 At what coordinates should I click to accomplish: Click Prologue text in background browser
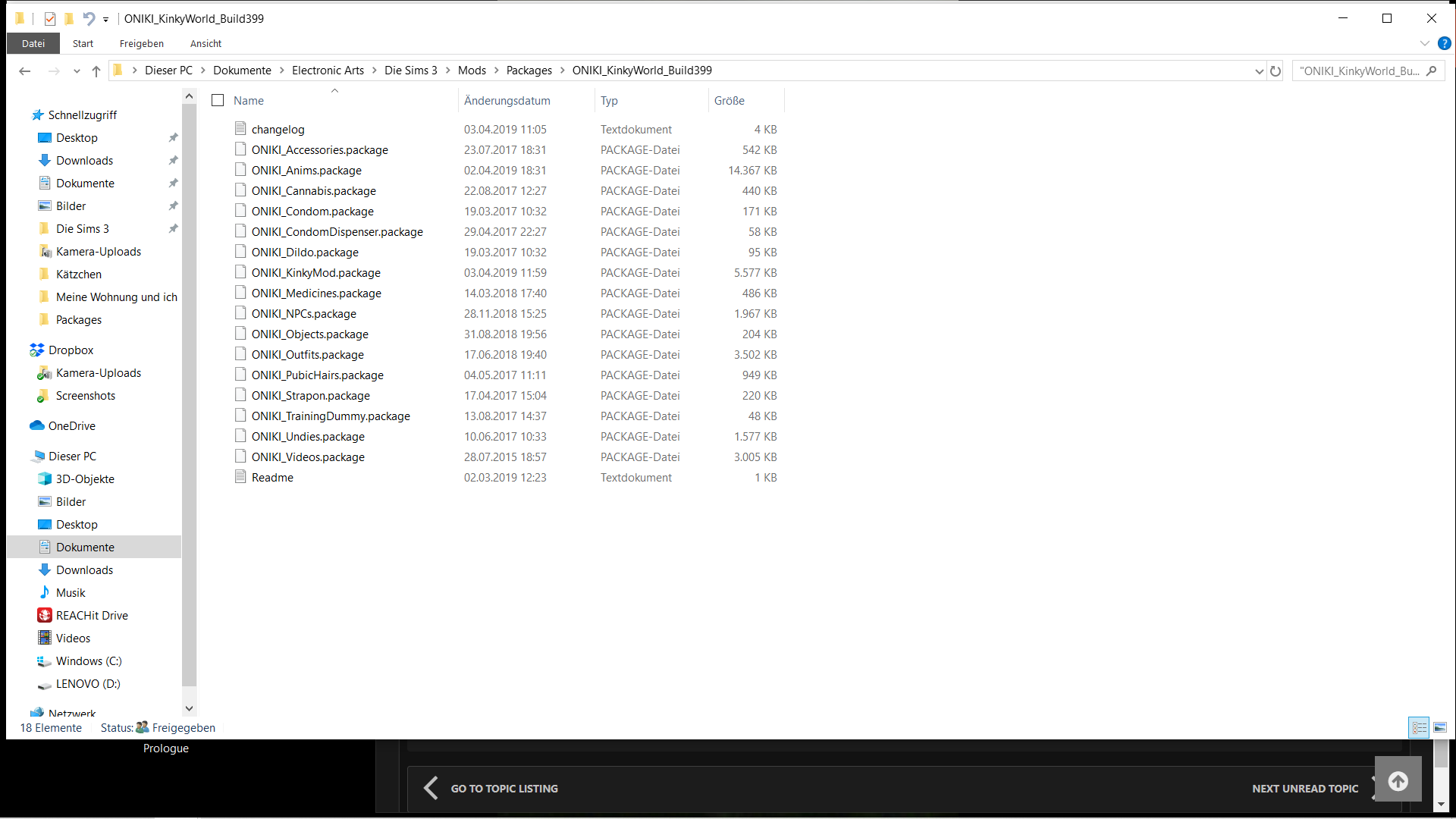(x=166, y=748)
